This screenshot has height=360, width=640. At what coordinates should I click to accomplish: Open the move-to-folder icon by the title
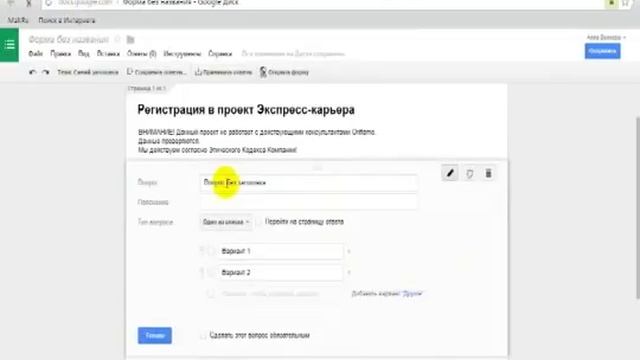coord(131,40)
